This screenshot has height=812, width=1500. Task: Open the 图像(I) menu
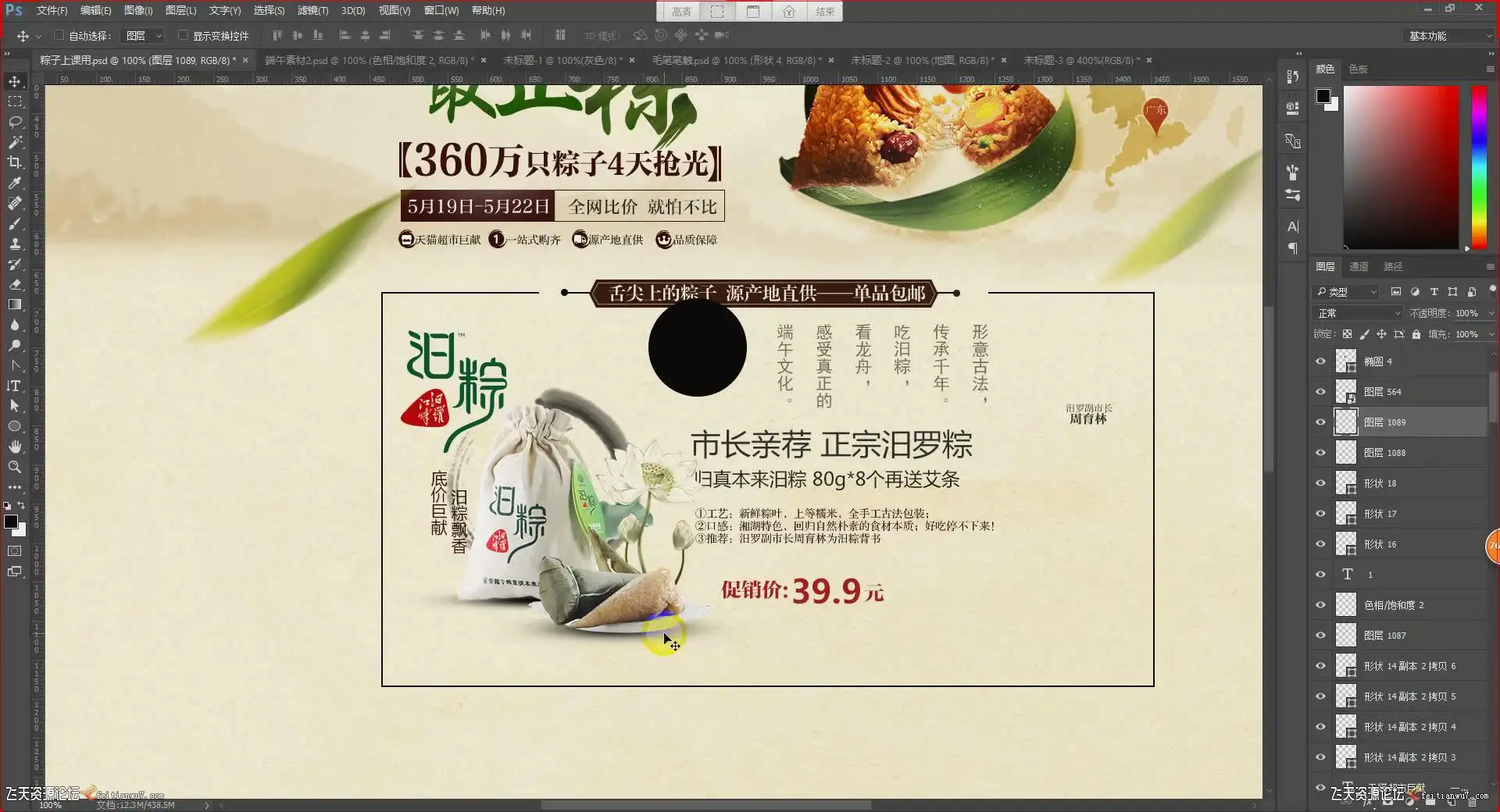(138, 11)
